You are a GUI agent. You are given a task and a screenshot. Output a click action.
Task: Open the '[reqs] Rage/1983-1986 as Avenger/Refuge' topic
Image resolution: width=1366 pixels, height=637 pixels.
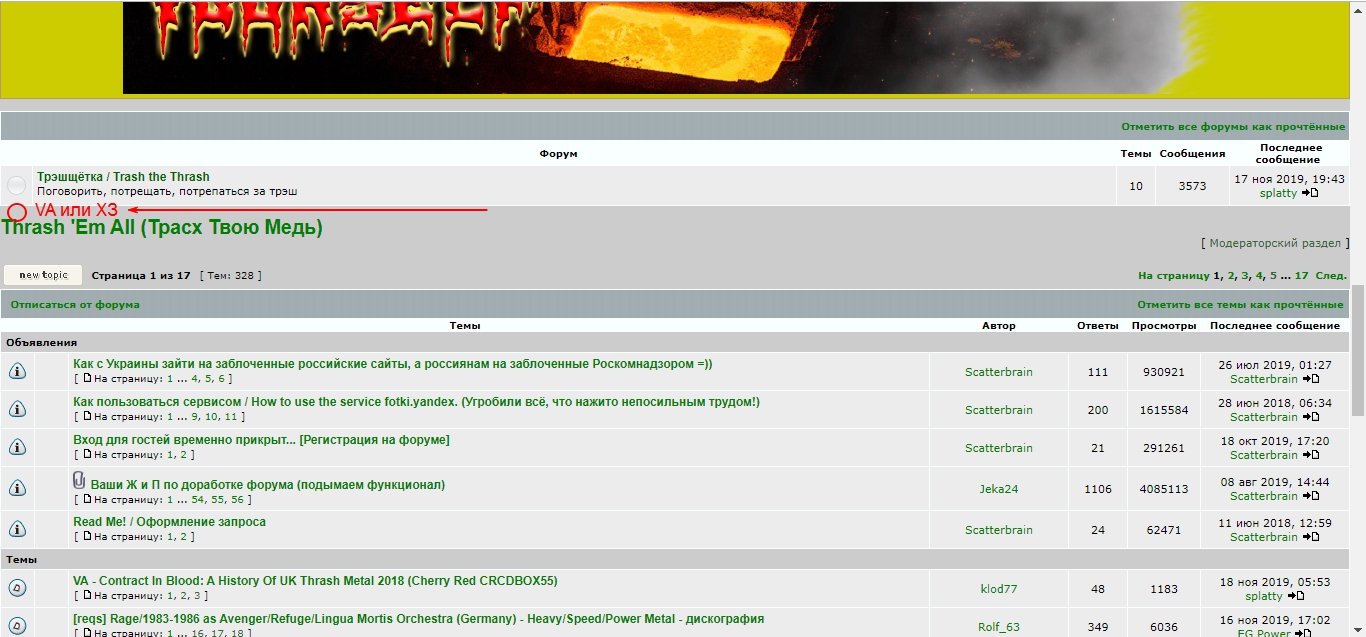418,619
